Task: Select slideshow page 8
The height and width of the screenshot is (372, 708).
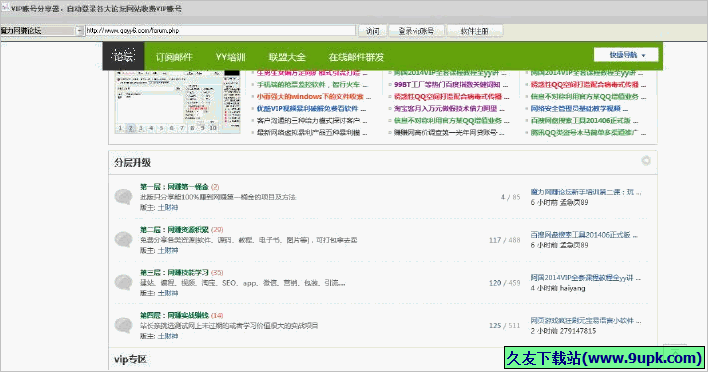Action: 192,128
